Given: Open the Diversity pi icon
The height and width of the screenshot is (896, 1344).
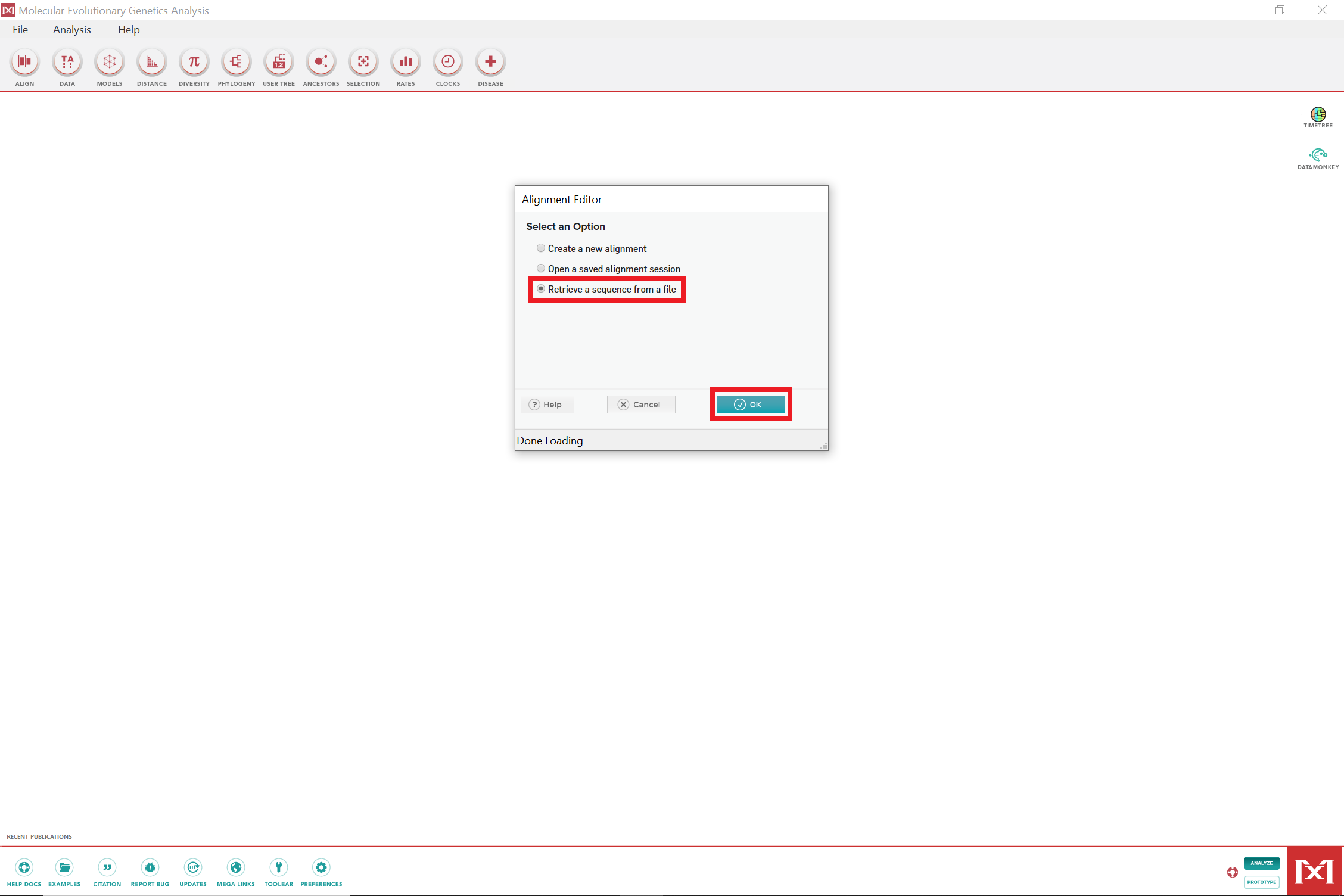Looking at the screenshot, I should point(194,62).
